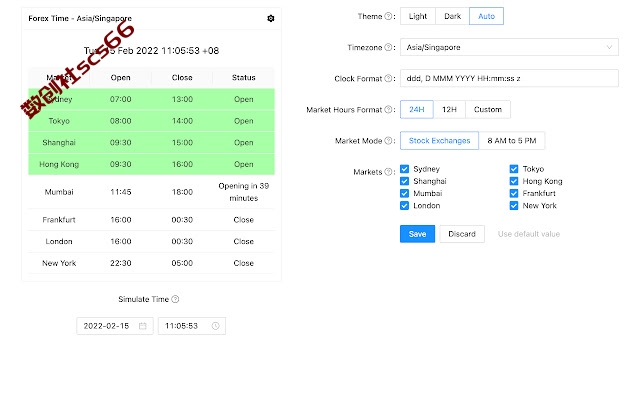Edit the Clock Format text field
The width and height of the screenshot is (640, 400).
pyautogui.click(x=509, y=78)
